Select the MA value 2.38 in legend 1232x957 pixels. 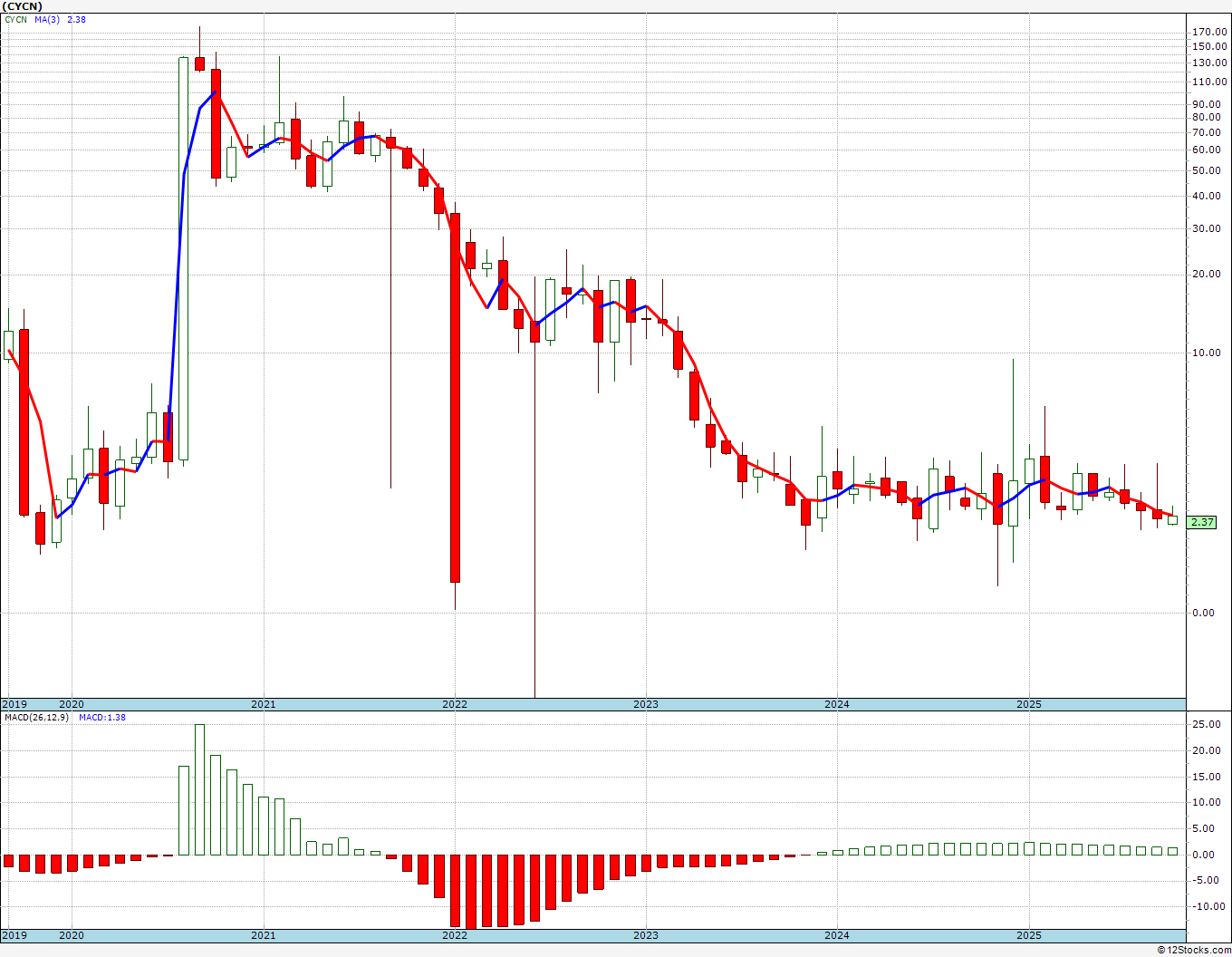(76, 19)
